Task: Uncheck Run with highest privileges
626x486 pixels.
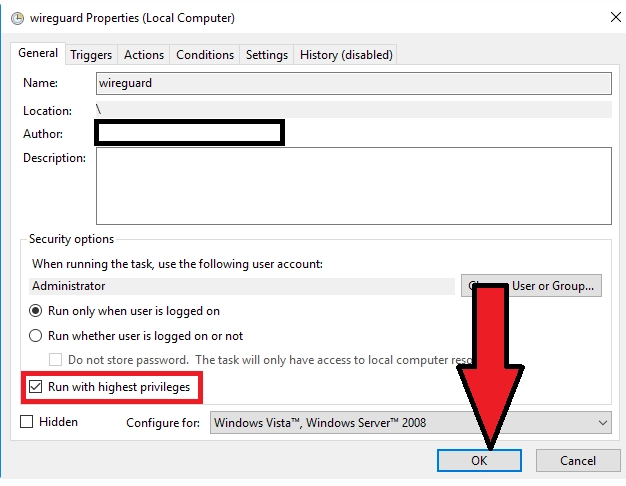Action: pyautogui.click(x=37, y=387)
